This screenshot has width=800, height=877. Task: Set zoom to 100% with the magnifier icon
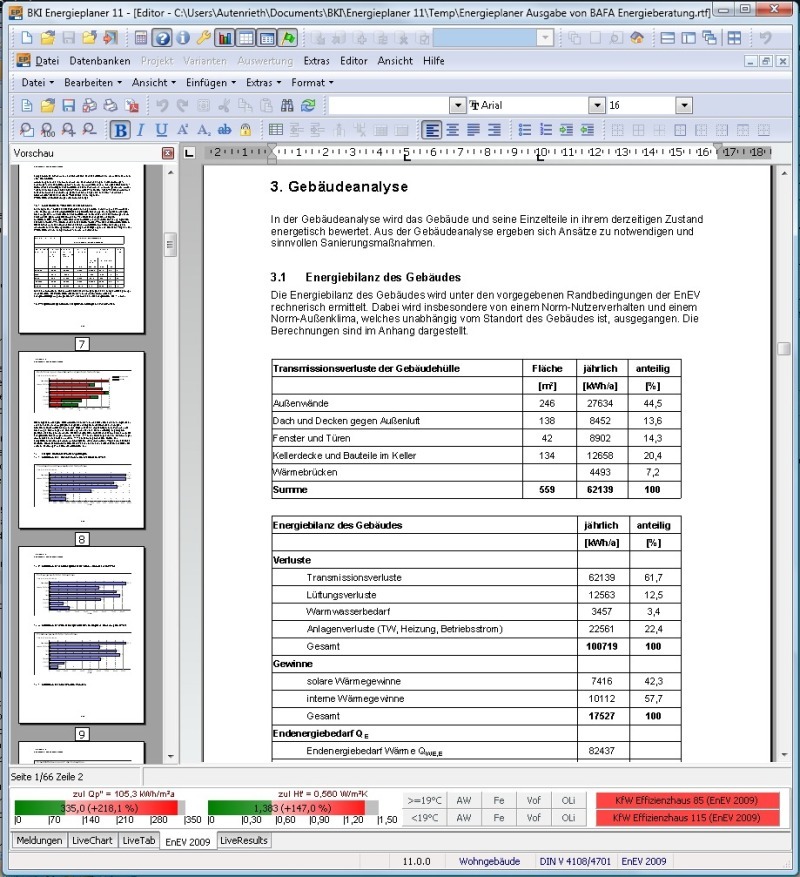pyautogui.click(x=48, y=130)
